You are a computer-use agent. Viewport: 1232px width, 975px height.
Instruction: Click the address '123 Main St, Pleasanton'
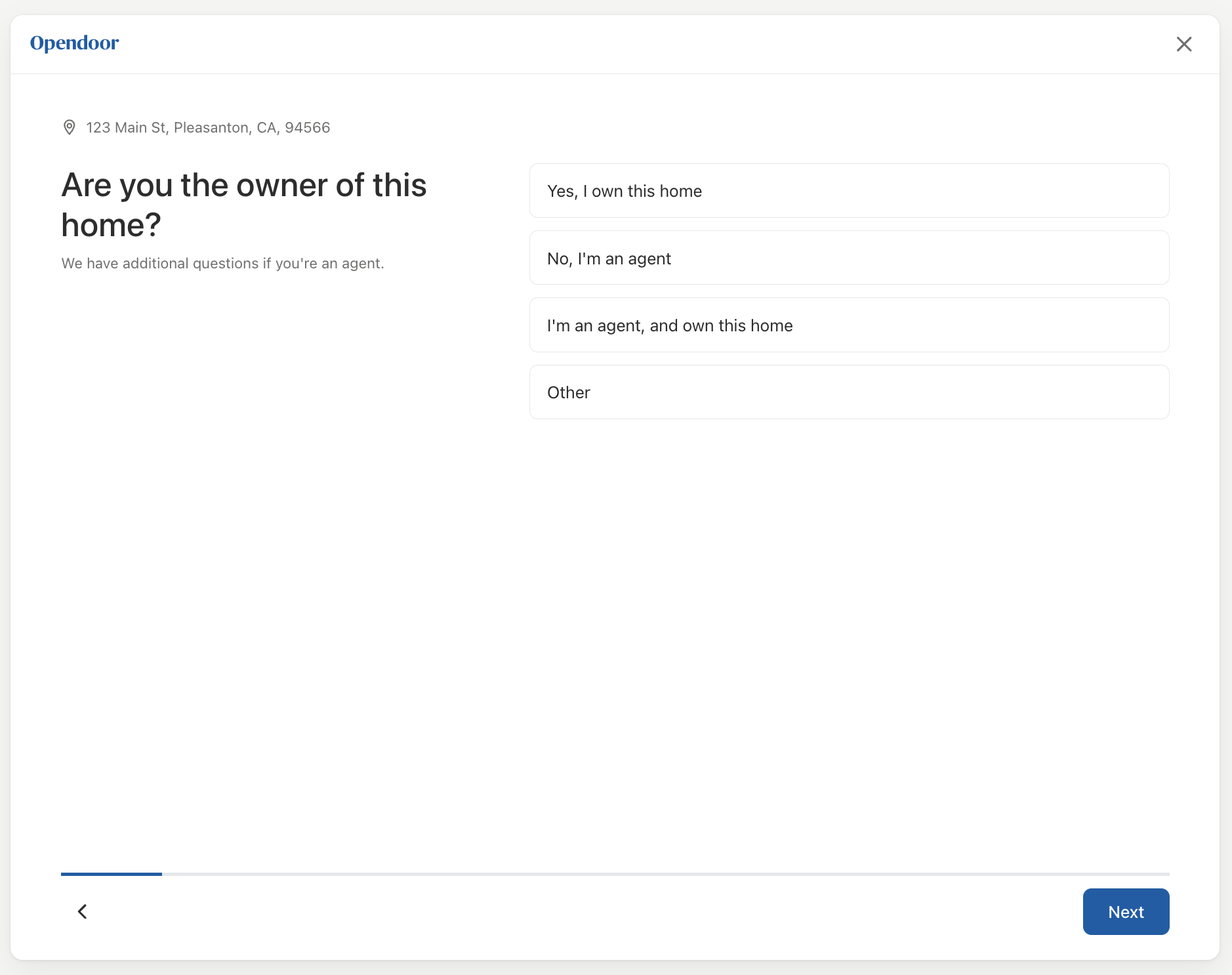coord(207,127)
